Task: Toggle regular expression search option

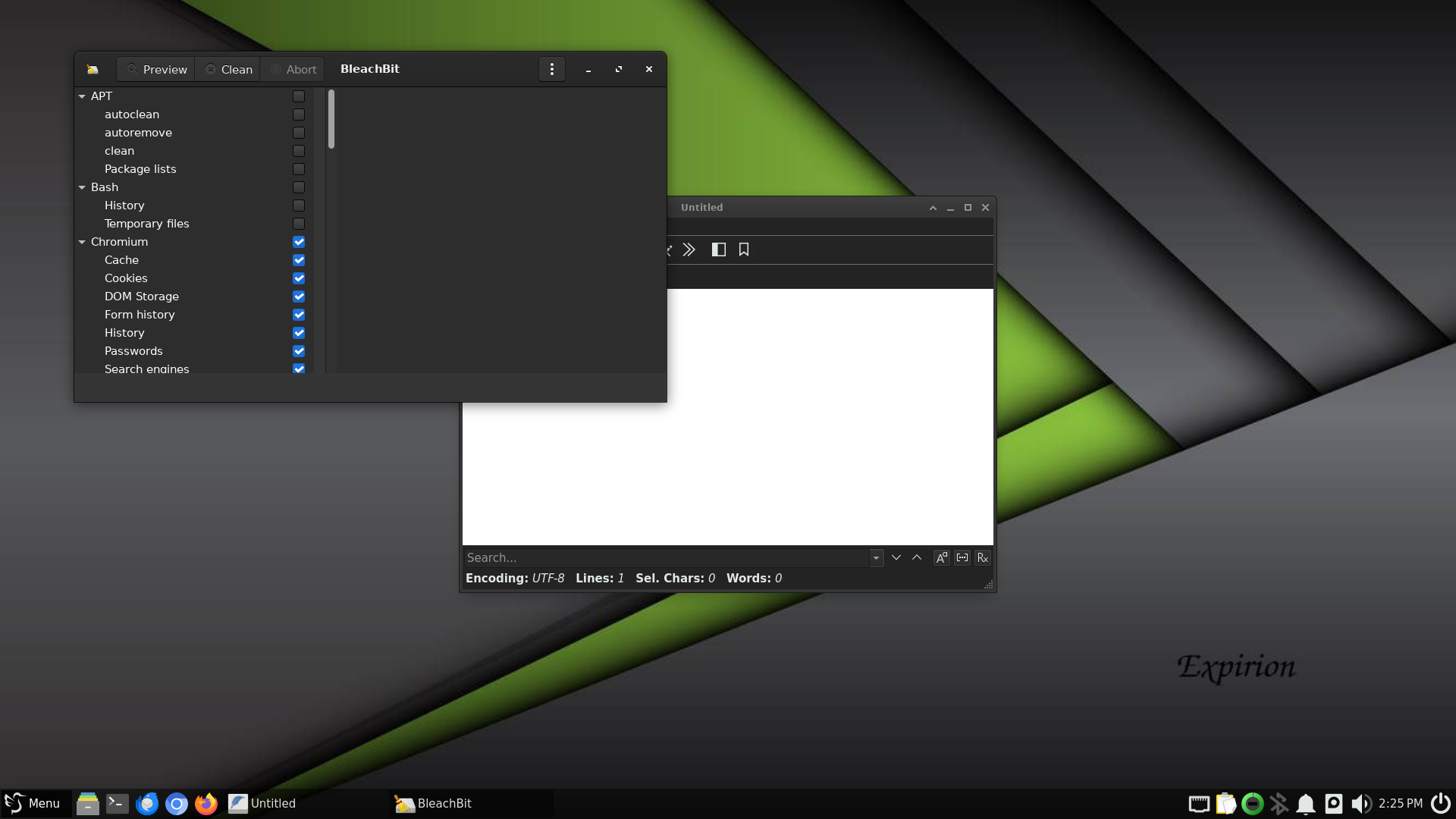Action: click(983, 557)
